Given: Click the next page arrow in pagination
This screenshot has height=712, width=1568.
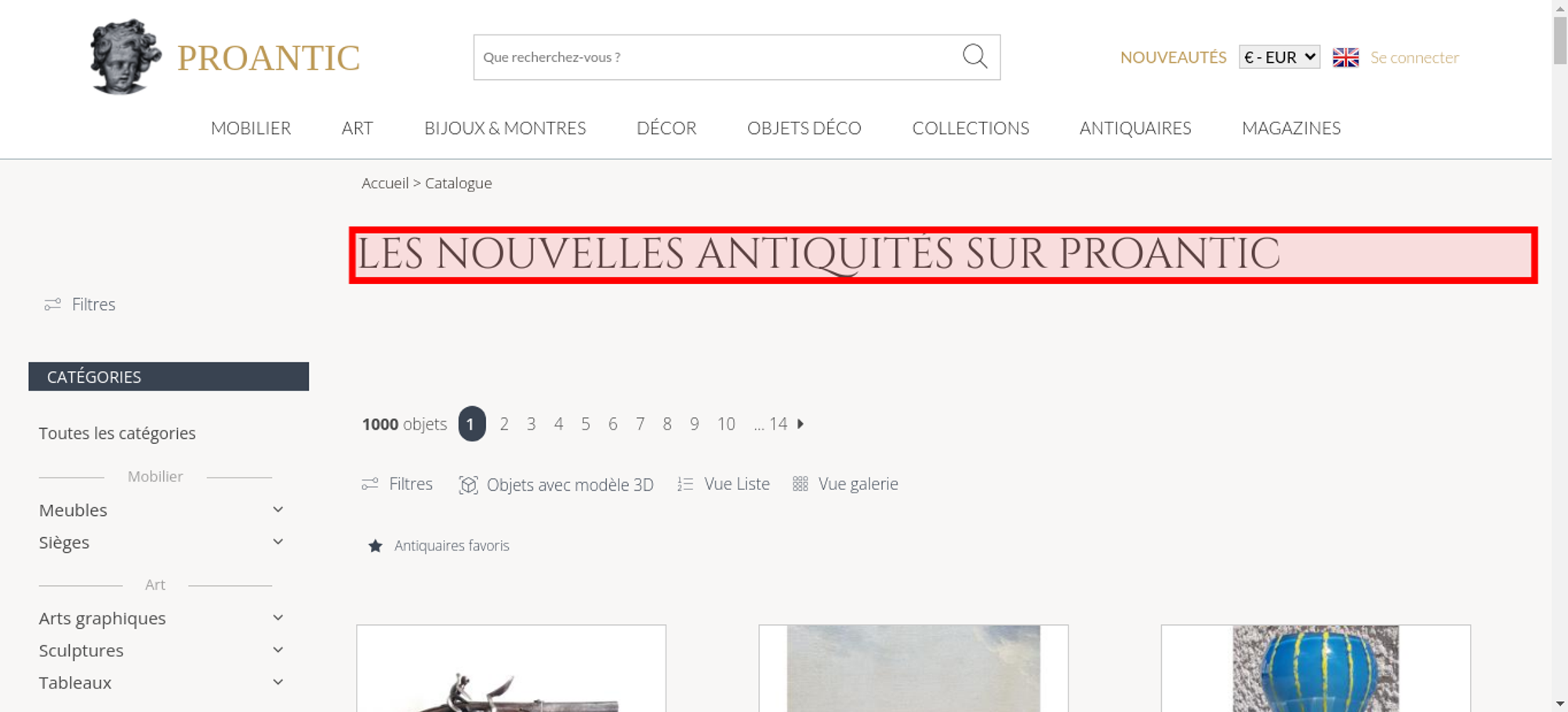Looking at the screenshot, I should coord(800,424).
